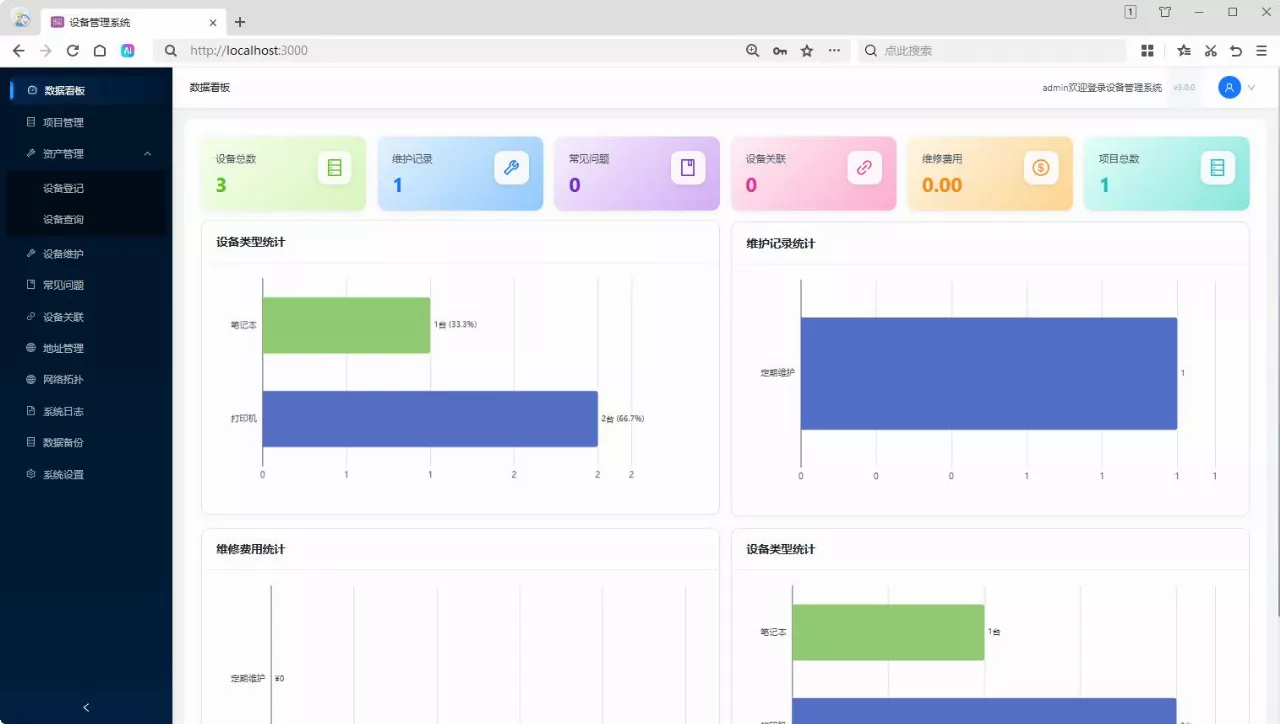Collapse the sidebar with the bottom arrow

(86, 707)
